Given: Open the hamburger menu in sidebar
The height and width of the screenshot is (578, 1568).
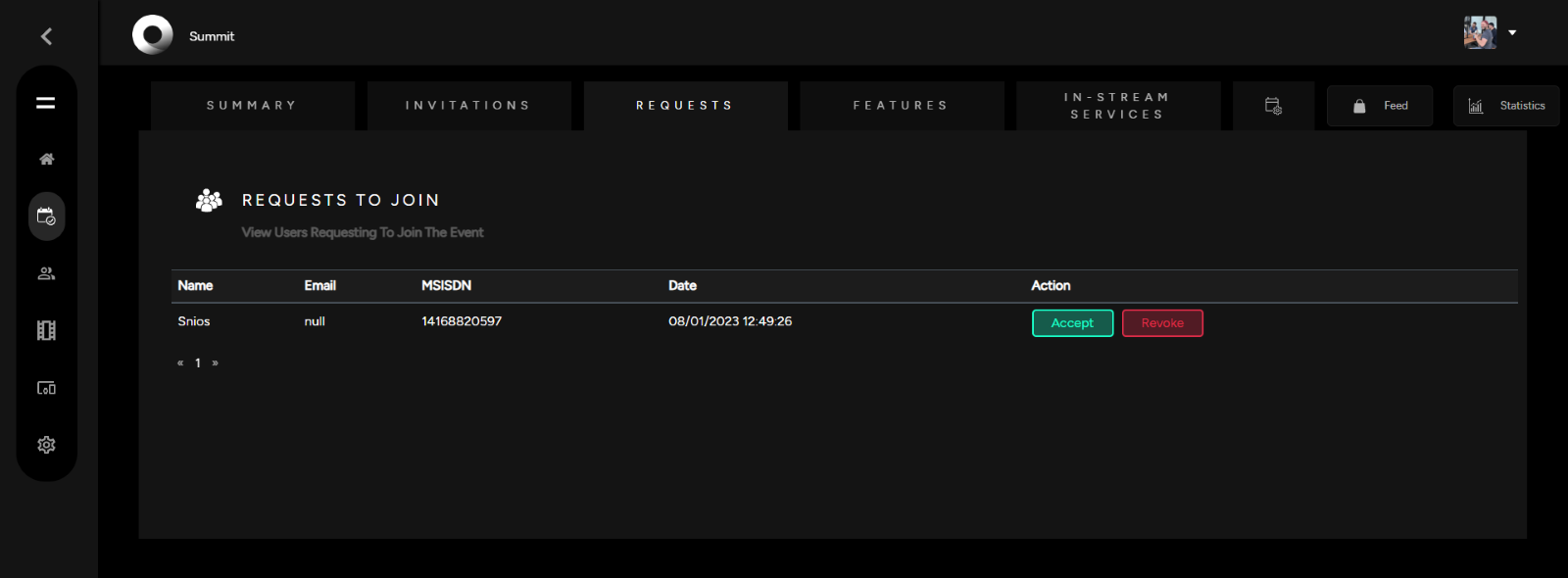Looking at the screenshot, I should 46,103.
